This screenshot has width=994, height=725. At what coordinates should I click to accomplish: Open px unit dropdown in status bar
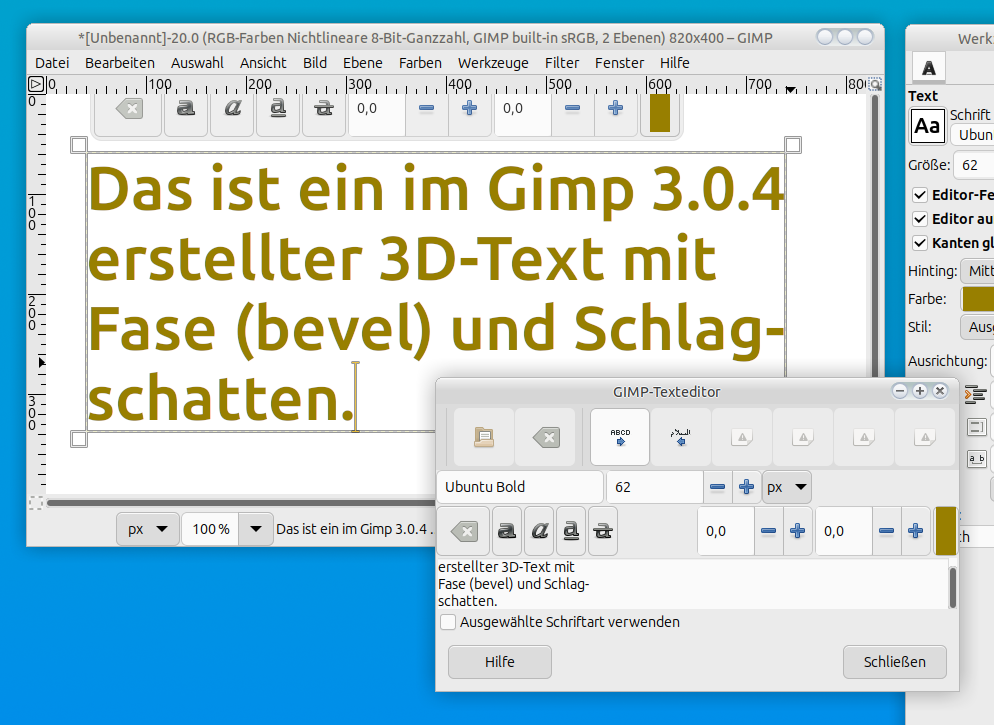click(x=147, y=529)
